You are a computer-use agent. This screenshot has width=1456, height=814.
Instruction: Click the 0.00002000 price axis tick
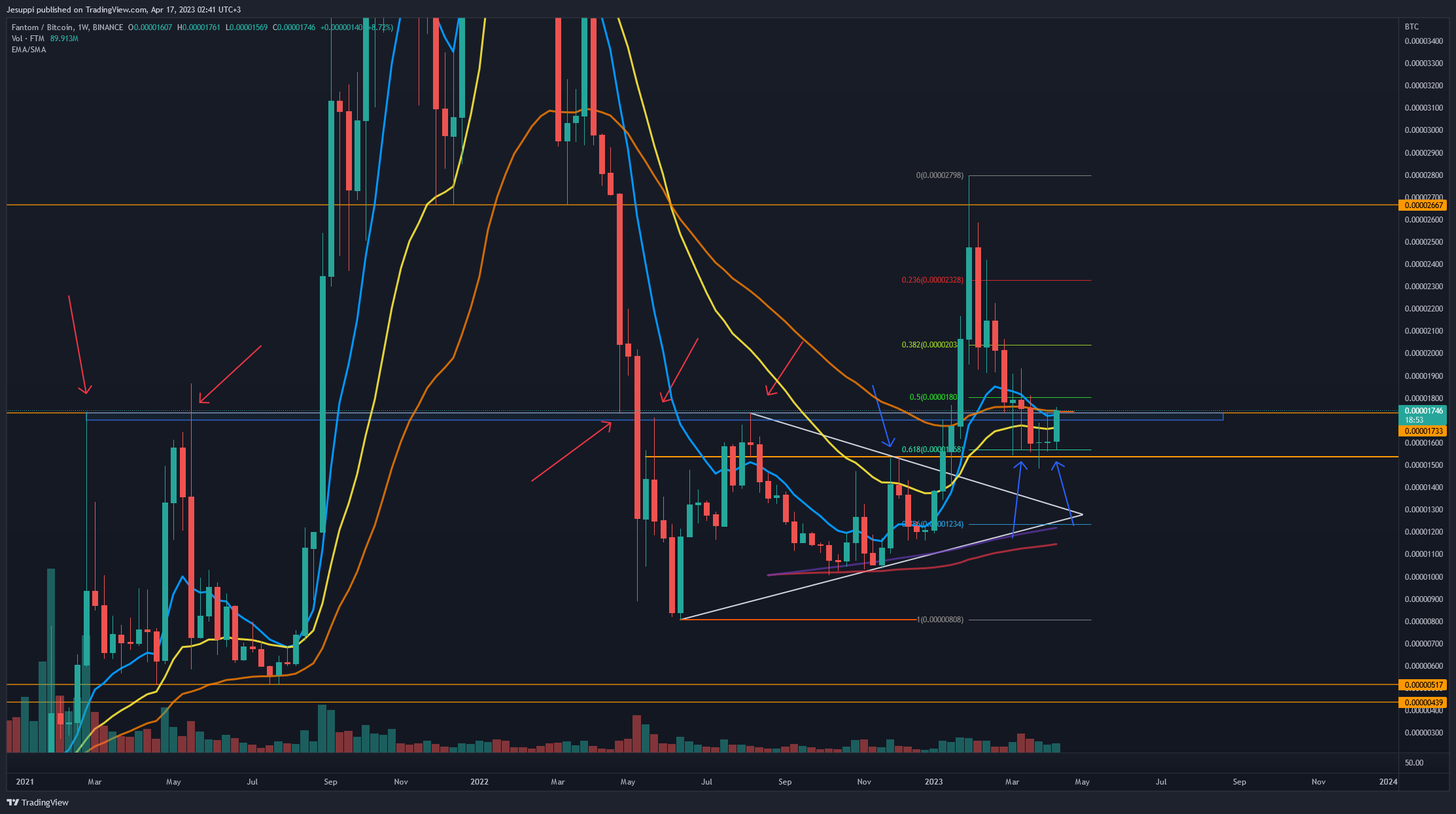tap(1424, 353)
